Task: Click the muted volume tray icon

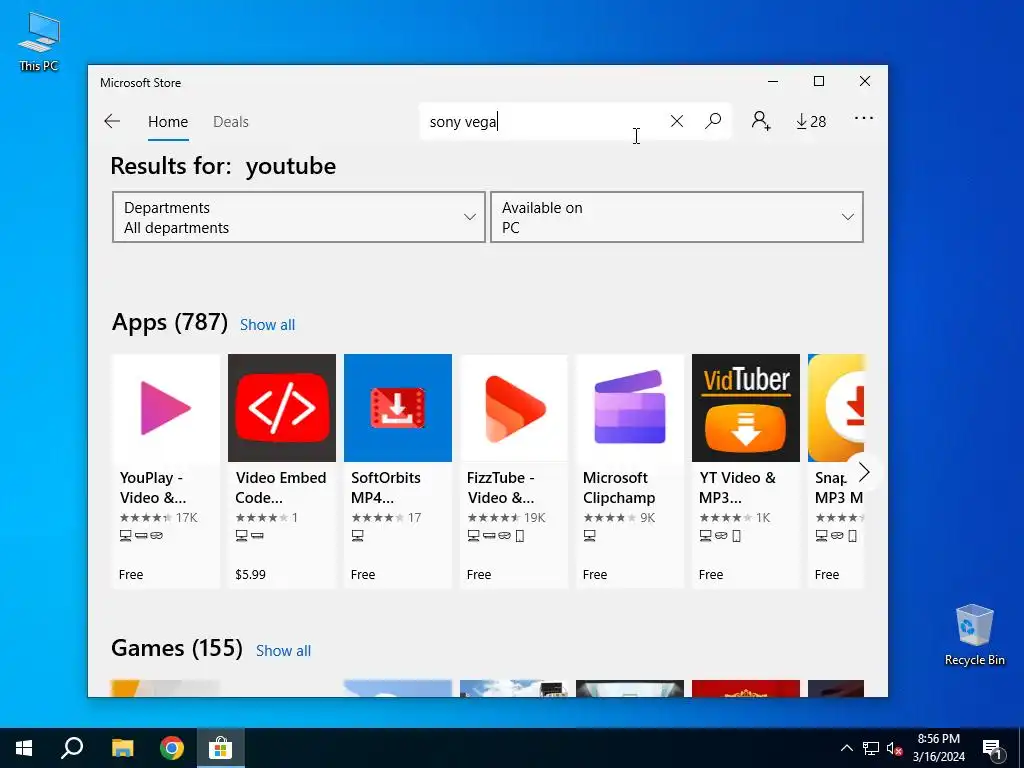Action: (894, 748)
